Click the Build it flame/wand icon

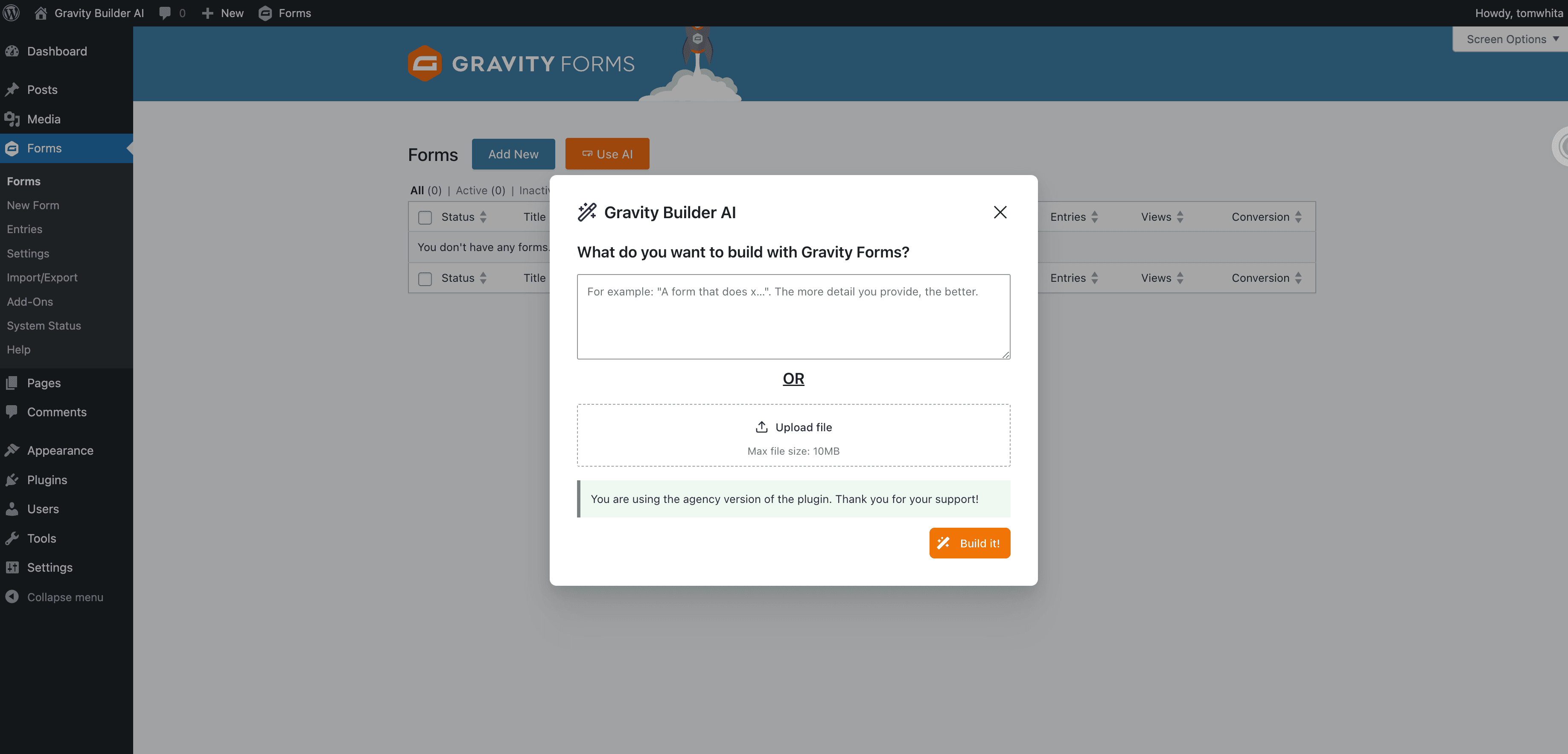[x=943, y=543]
